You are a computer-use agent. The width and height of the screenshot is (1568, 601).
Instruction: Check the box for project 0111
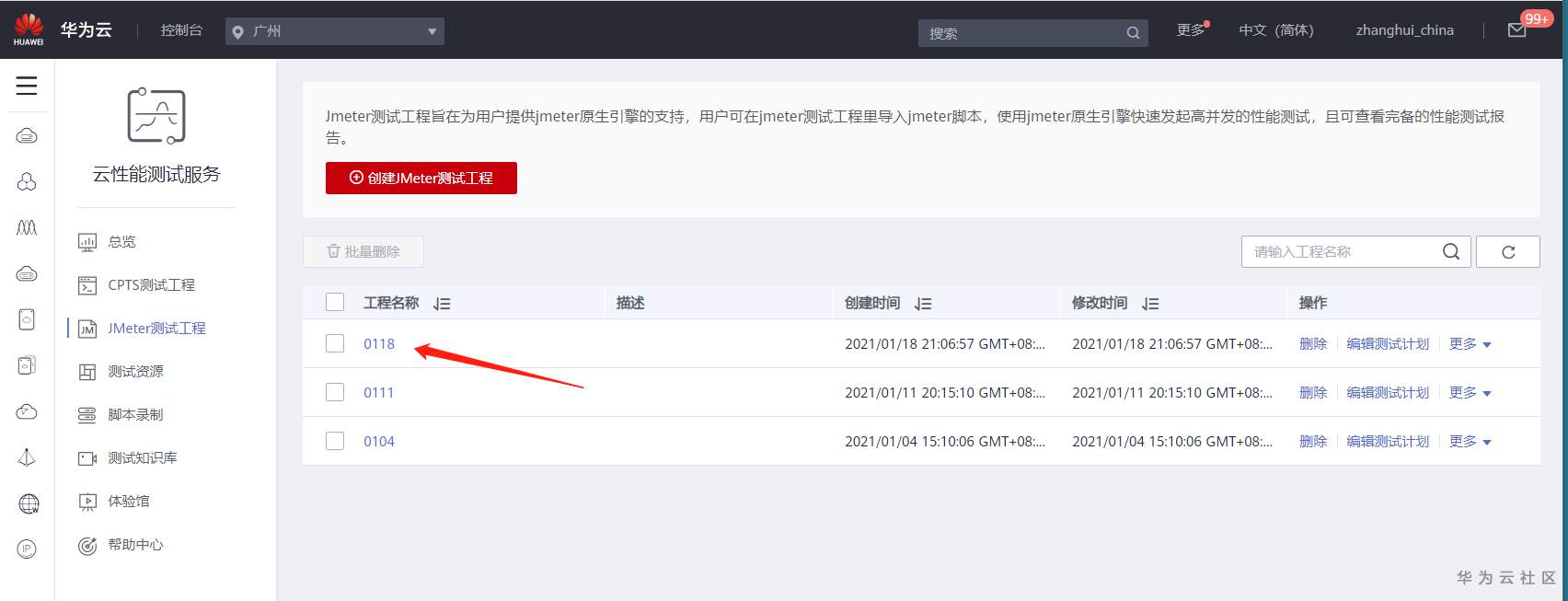[x=335, y=392]
